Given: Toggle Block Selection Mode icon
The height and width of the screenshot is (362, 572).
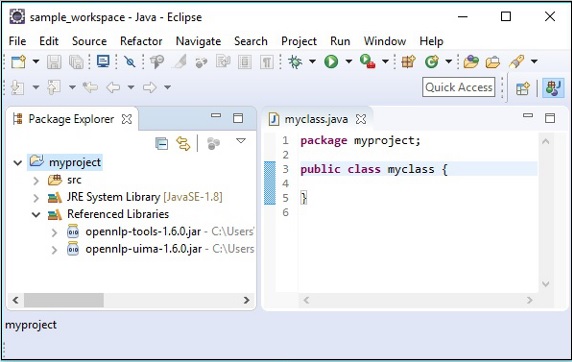Looking at the screenshot, I should click(x=245, y=62).
